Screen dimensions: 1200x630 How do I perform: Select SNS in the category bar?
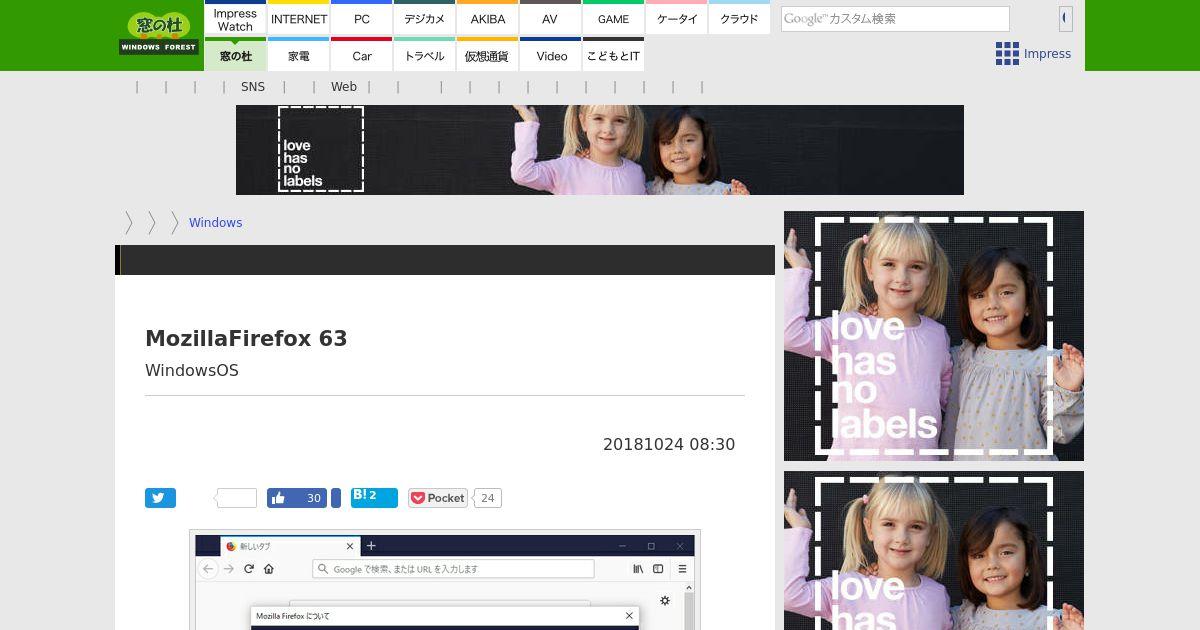[253, 87]
